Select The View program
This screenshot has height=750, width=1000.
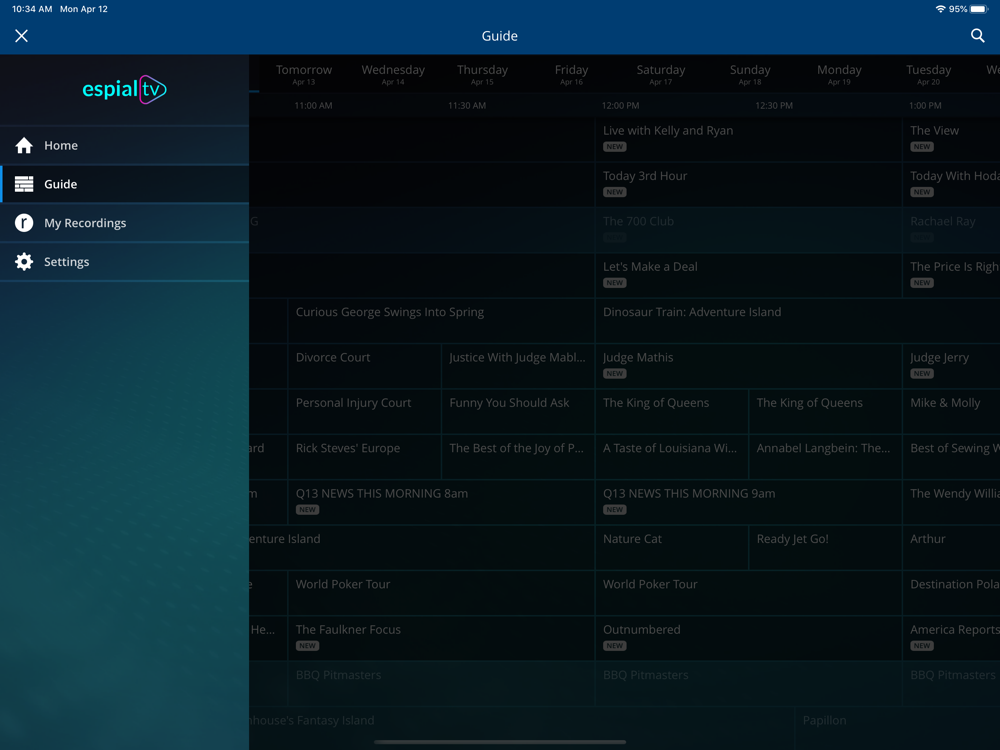952,139
